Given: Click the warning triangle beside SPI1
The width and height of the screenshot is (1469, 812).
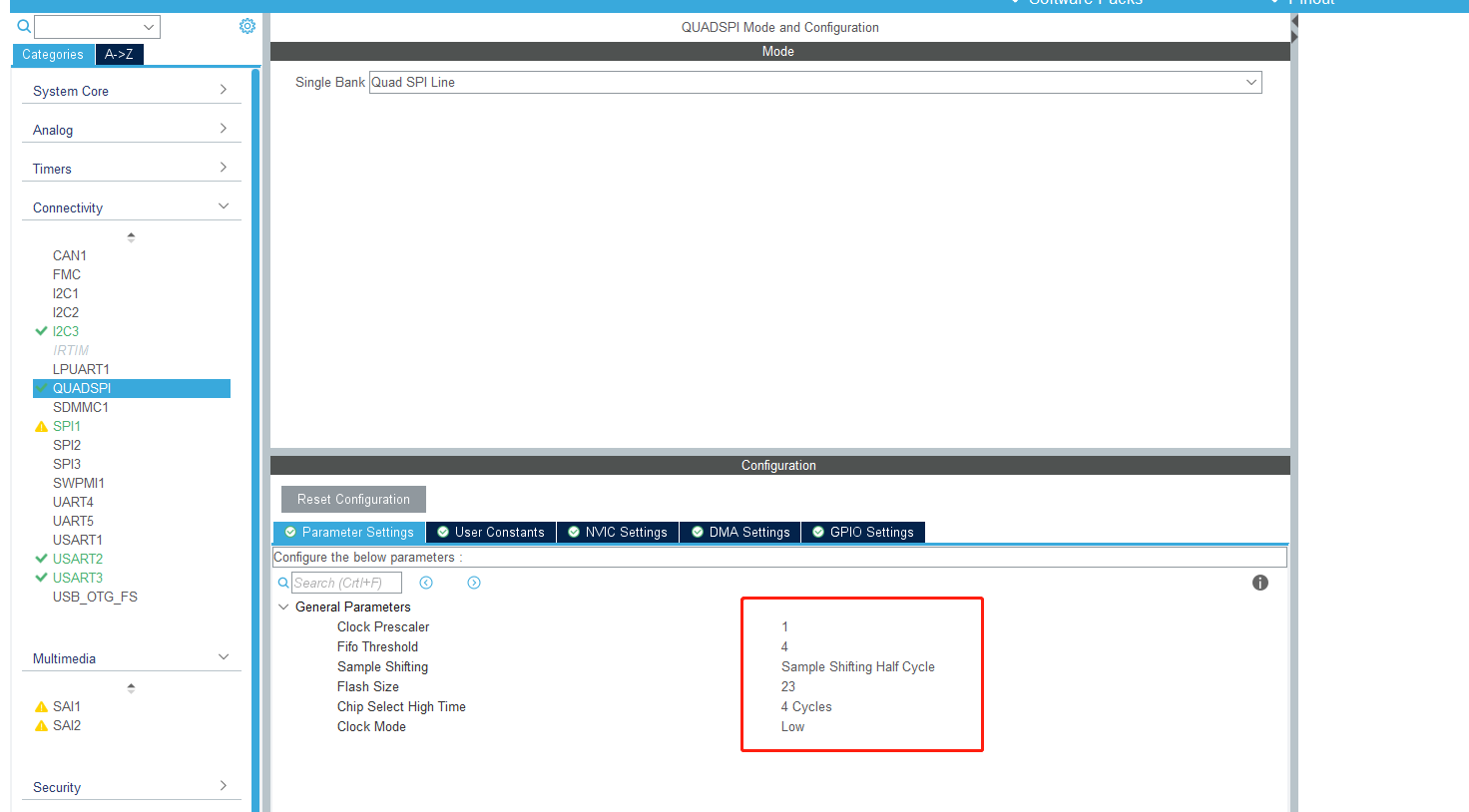Looking at the screenshot, I should point(41,426).
